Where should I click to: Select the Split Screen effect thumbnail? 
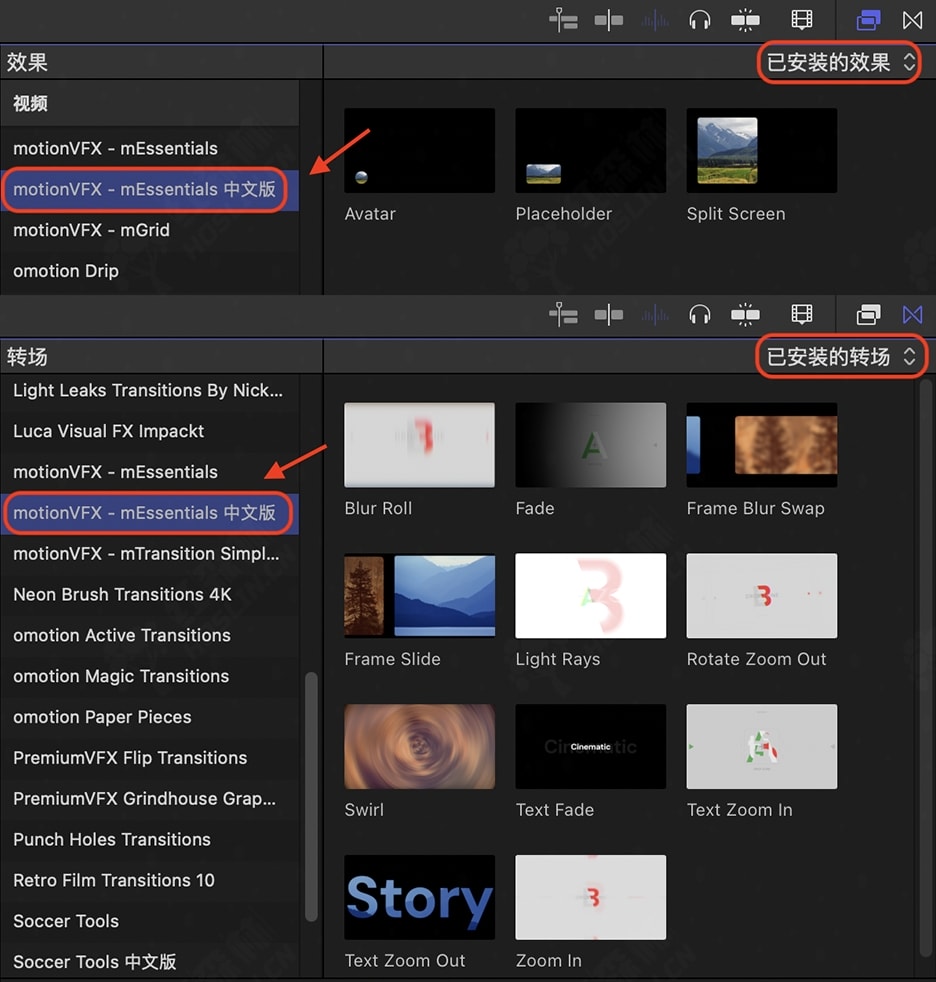coord(762,150)
